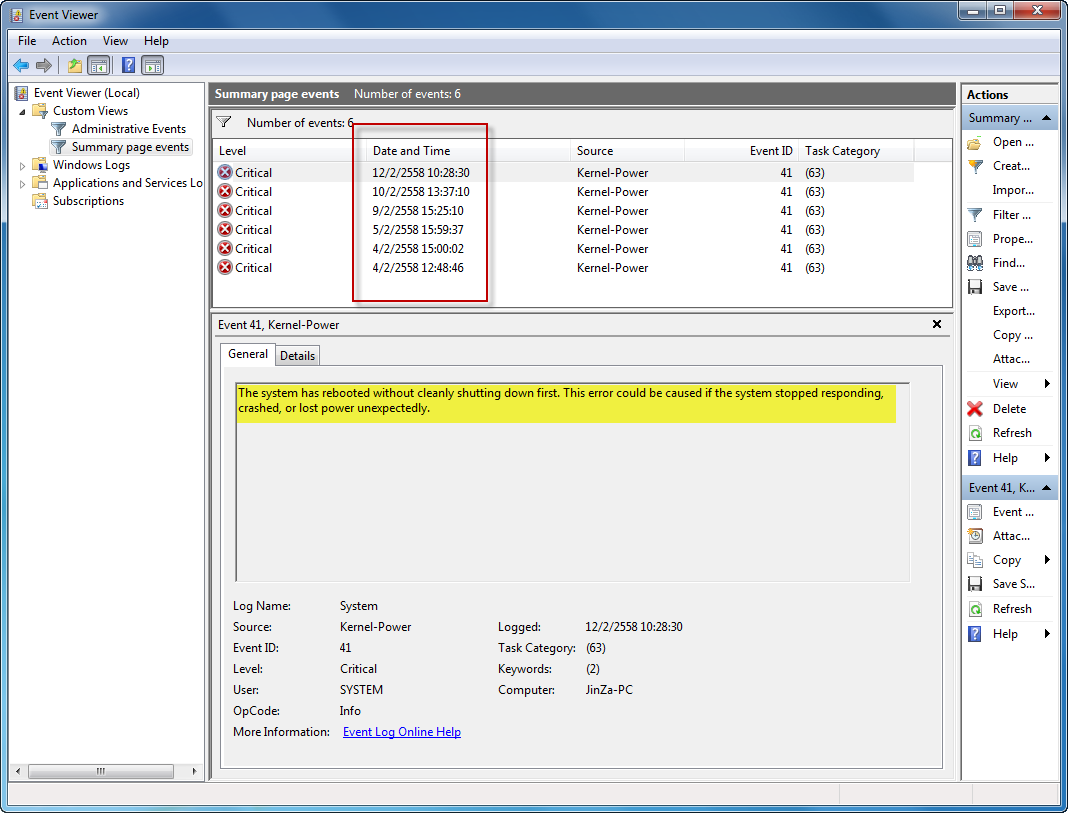Sort by the Level column header
This screenshot has width=1068, height=813.
point(289,151)
